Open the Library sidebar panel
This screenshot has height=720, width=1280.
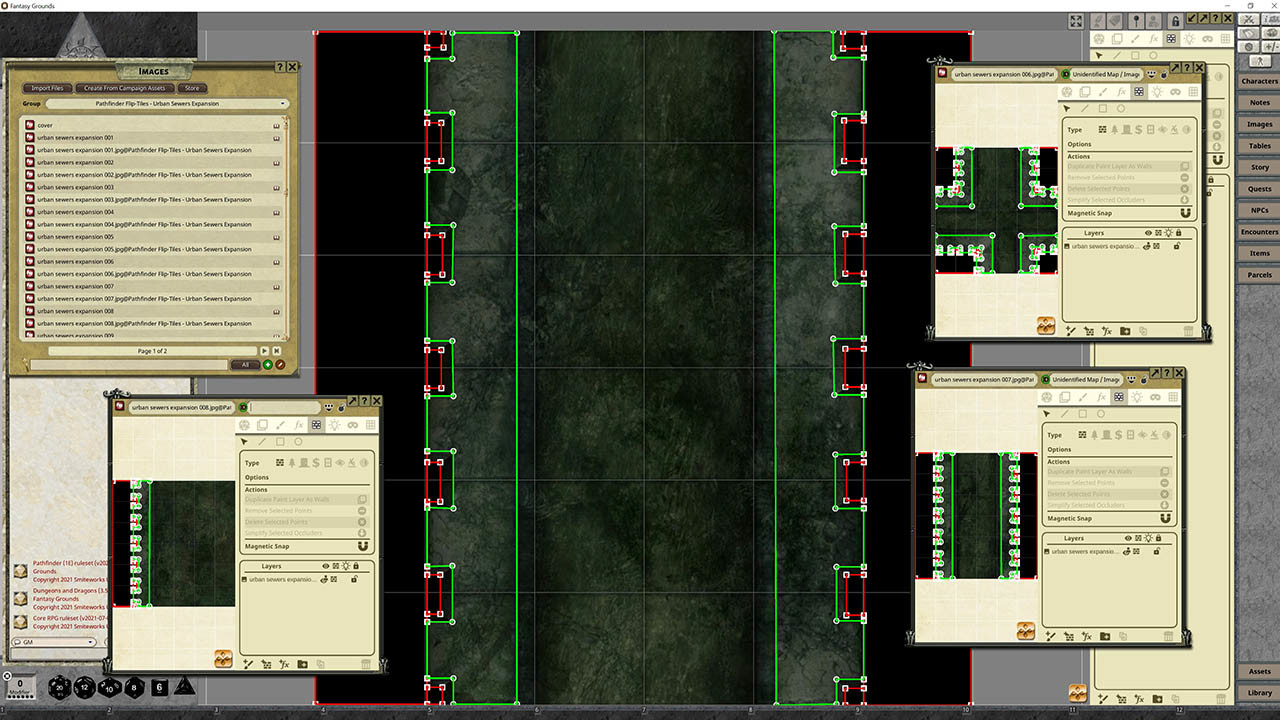(1261, 691)
